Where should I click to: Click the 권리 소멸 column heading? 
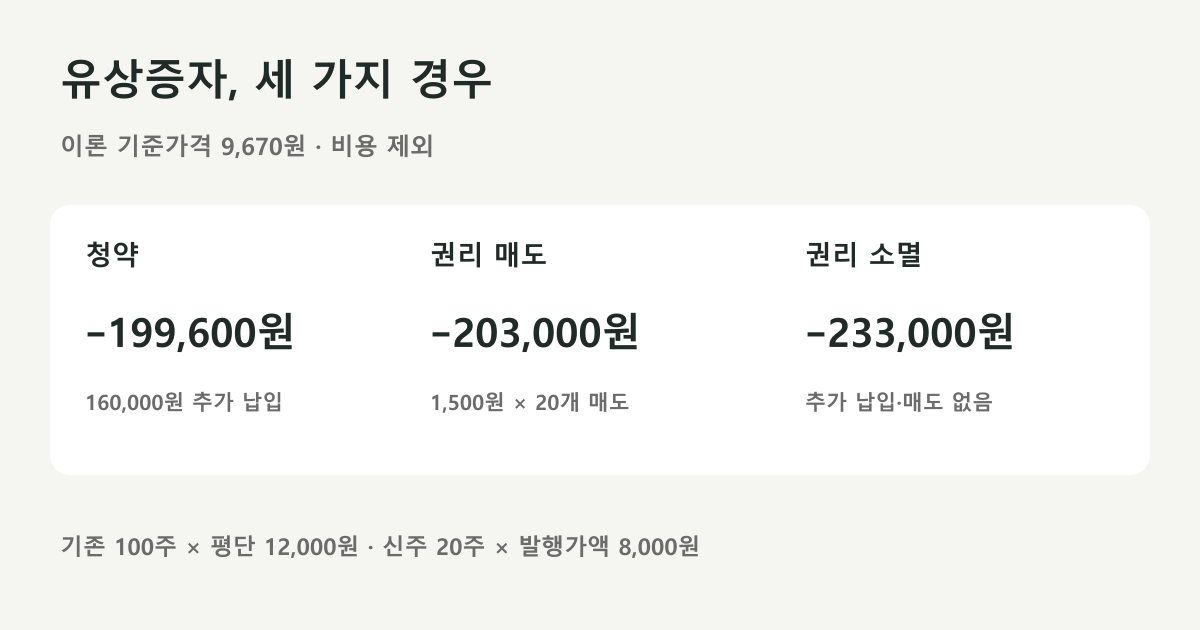click(x=864, y=255)
